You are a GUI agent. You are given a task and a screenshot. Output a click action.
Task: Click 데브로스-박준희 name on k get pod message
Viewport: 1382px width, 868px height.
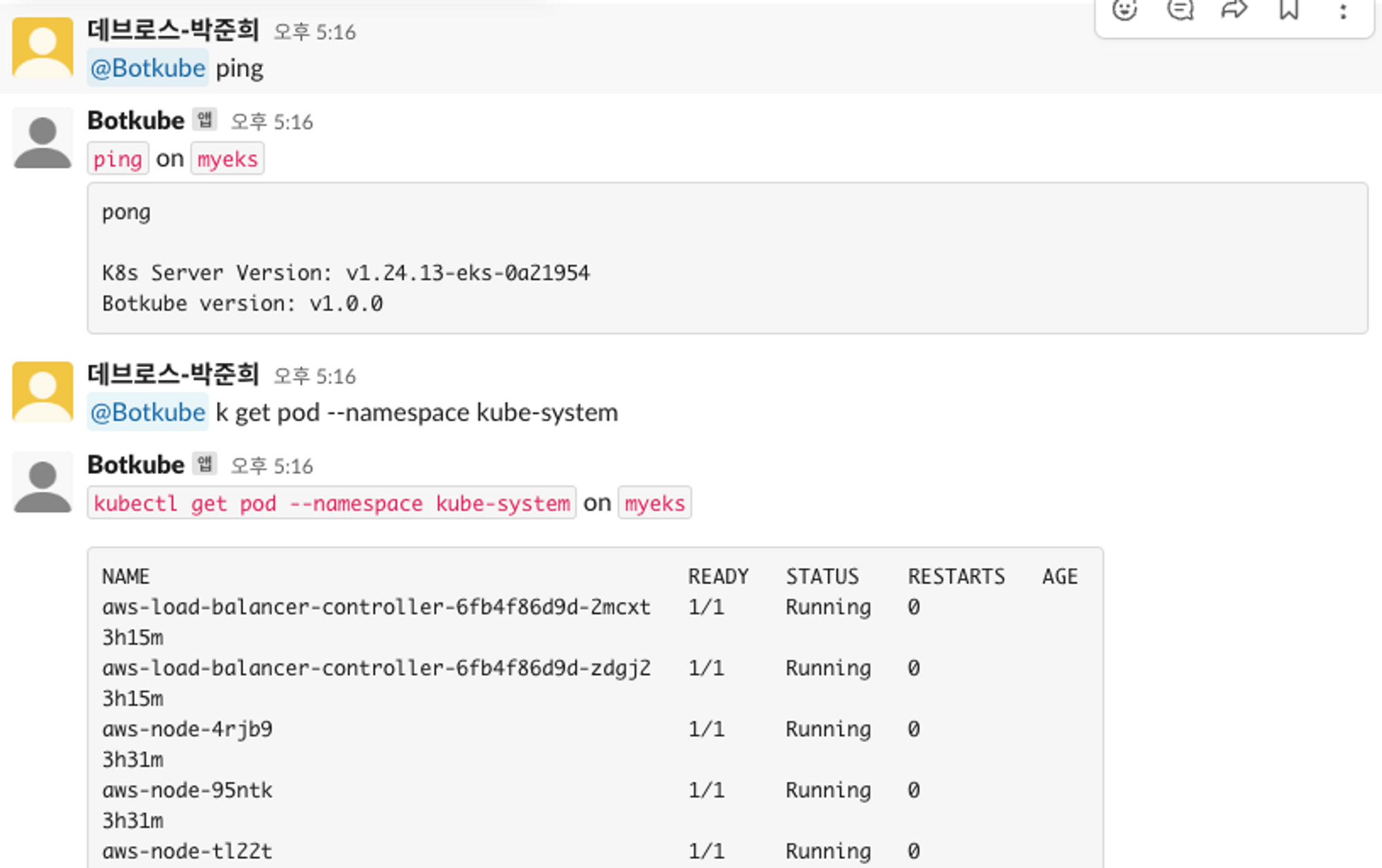coord(173,374)
